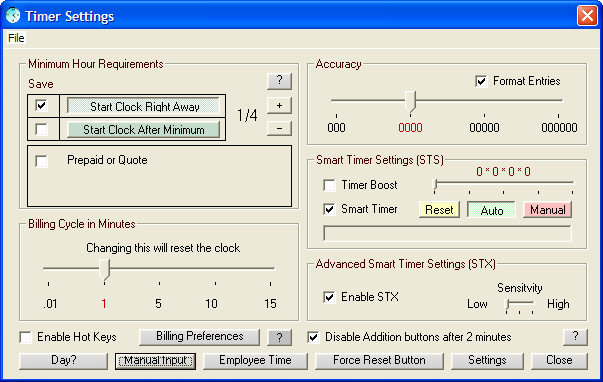603x382 pixels.
Task: Click the minus button for minimum hours
Action: (x=279, y=128)
